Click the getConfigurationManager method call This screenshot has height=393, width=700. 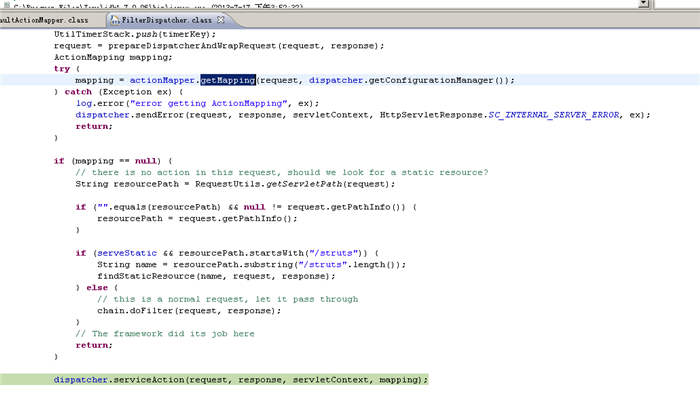431,80
